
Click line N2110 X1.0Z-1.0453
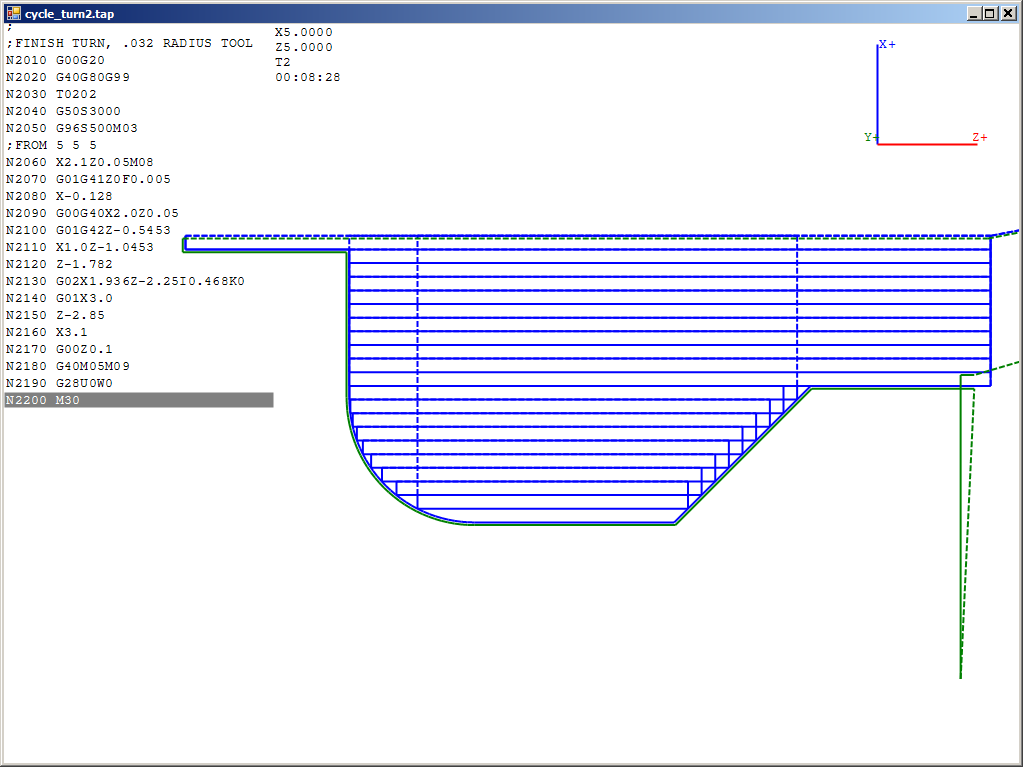(80, 247)
